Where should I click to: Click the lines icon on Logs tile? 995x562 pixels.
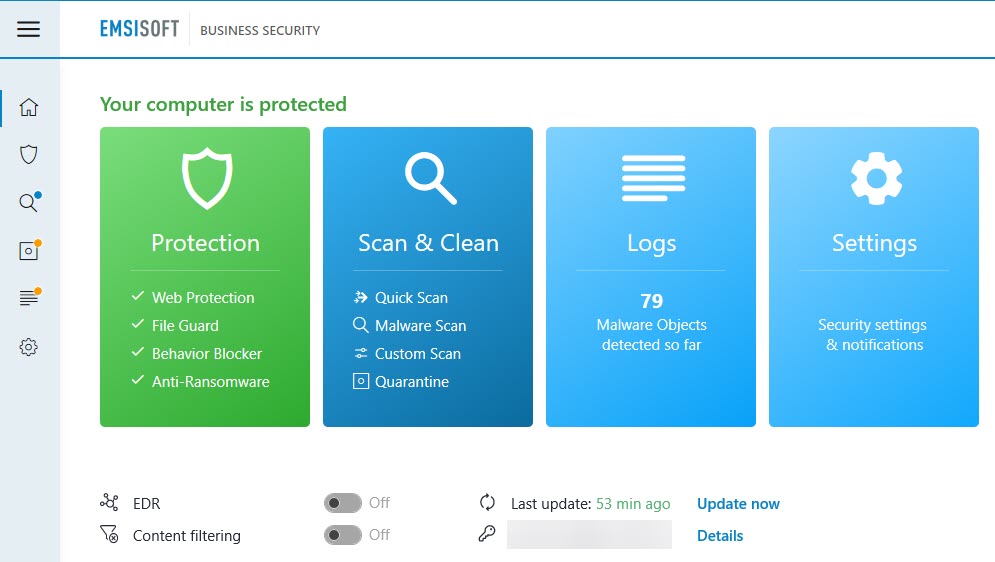pyautogui.click(x=653, y=178)
